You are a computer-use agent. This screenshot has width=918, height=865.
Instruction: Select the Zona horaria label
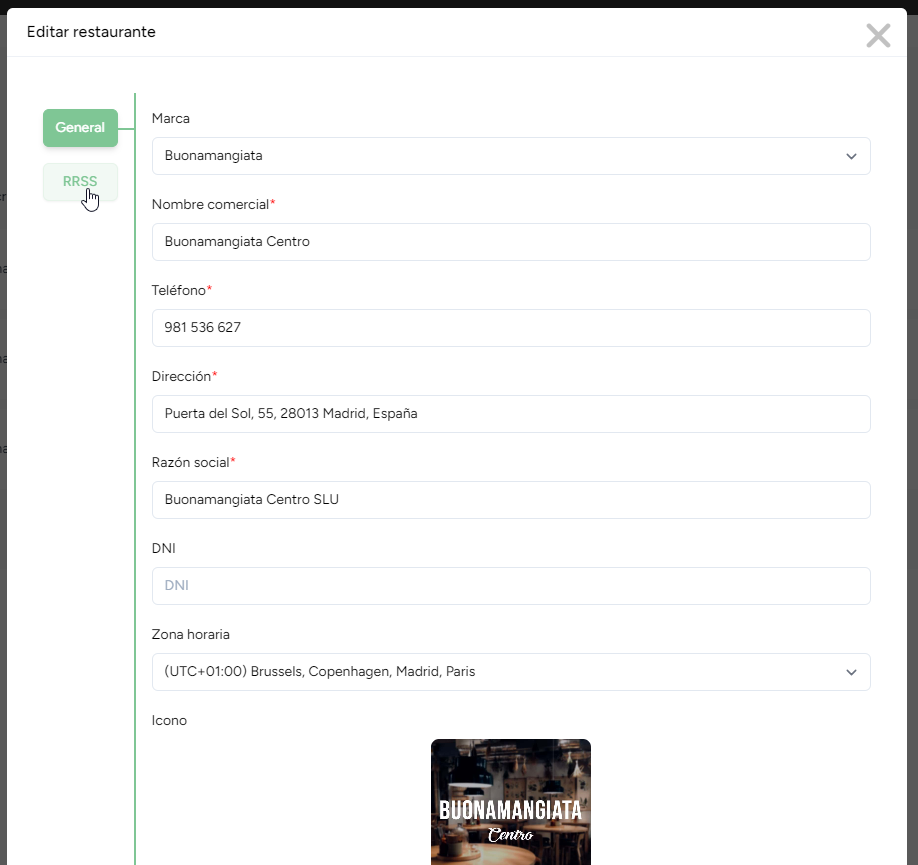click(x=190, y=634)
